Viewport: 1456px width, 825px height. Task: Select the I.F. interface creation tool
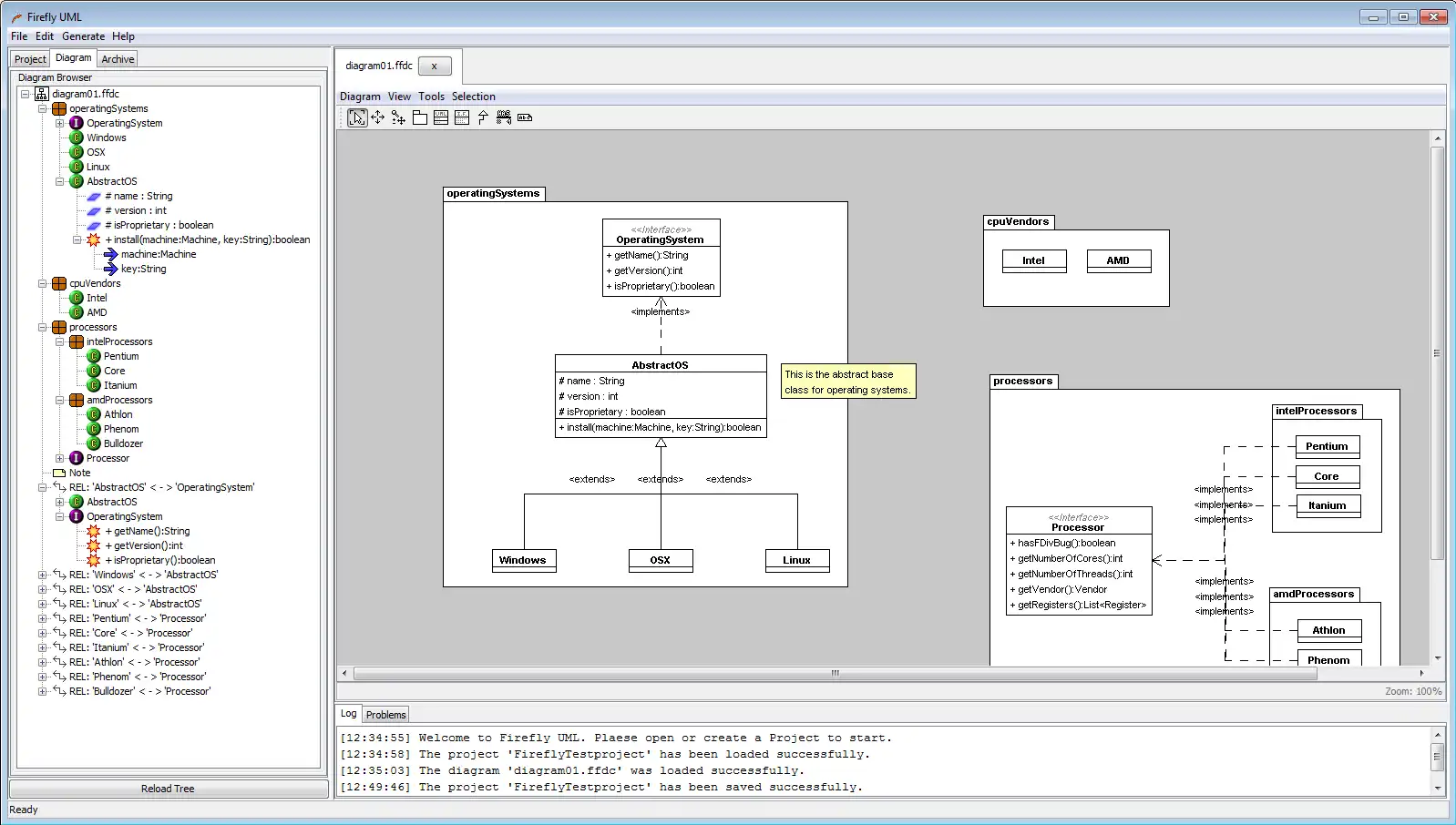click(462, 117)
